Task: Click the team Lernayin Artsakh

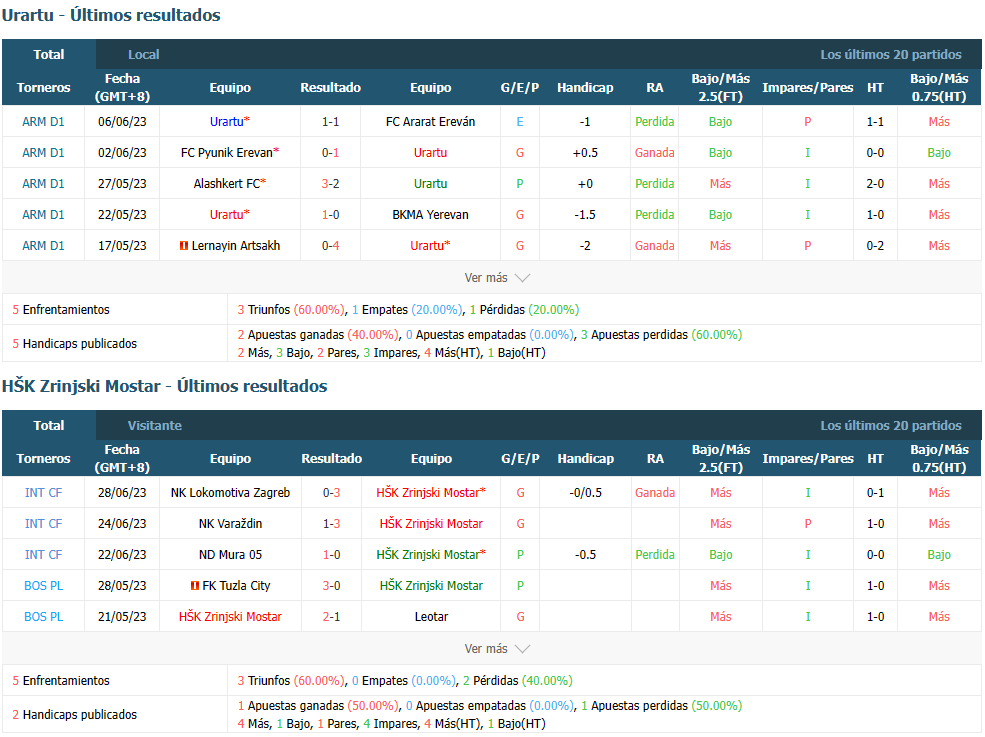Action: 236,246
